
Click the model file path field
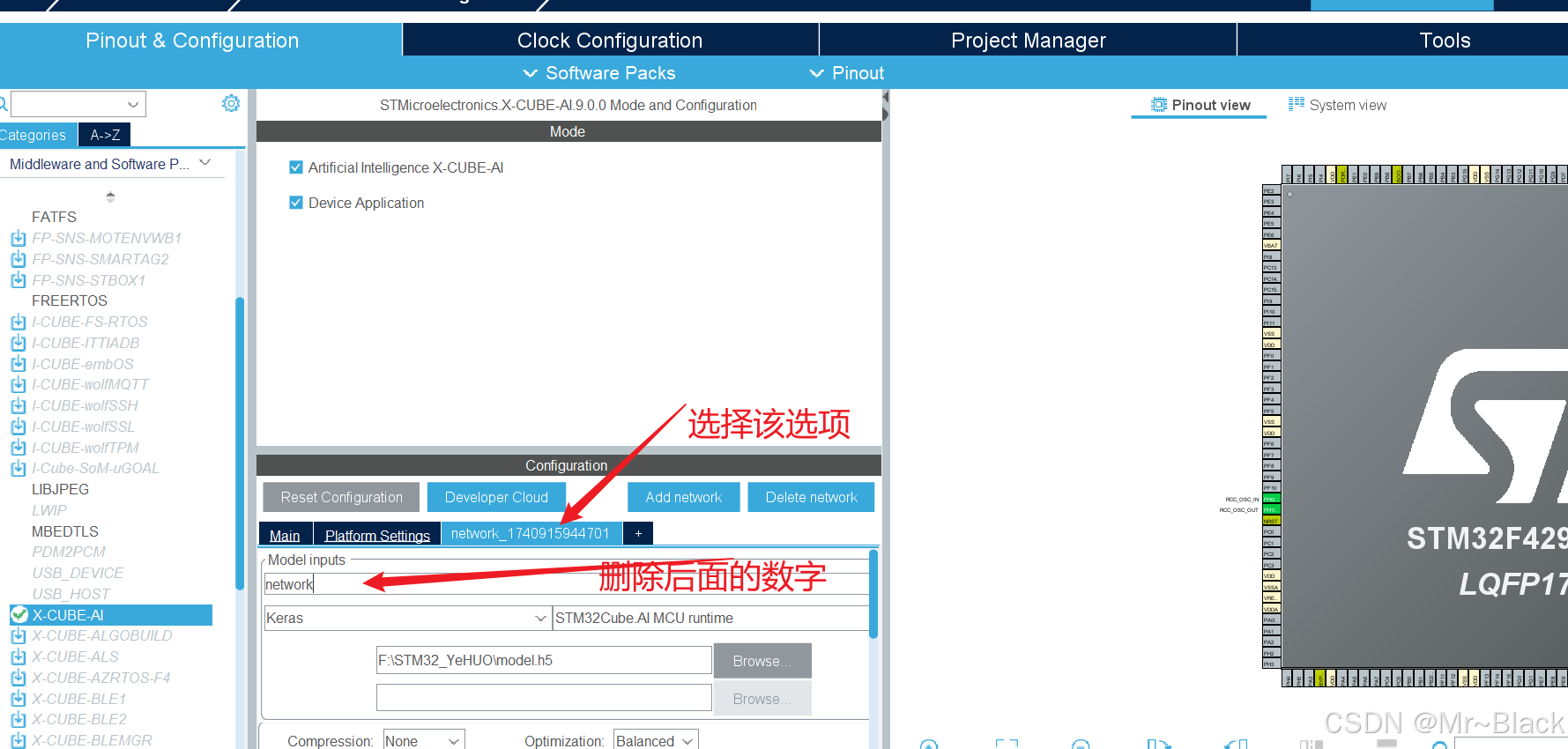tap(544, 660)
